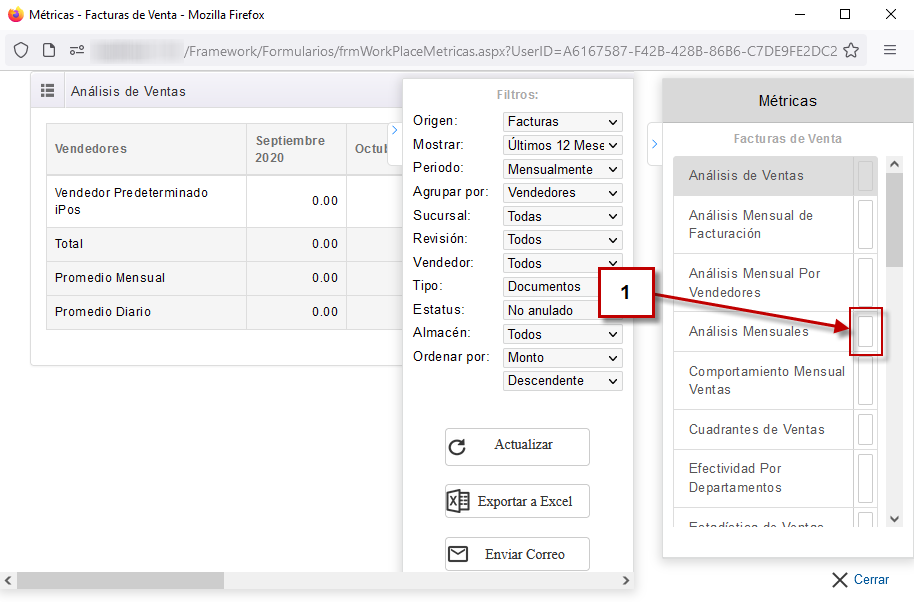Toggle the checkbox for Análisis Mensual de Facturación
The height and width of the screenshot is (602, 914).
866,224
